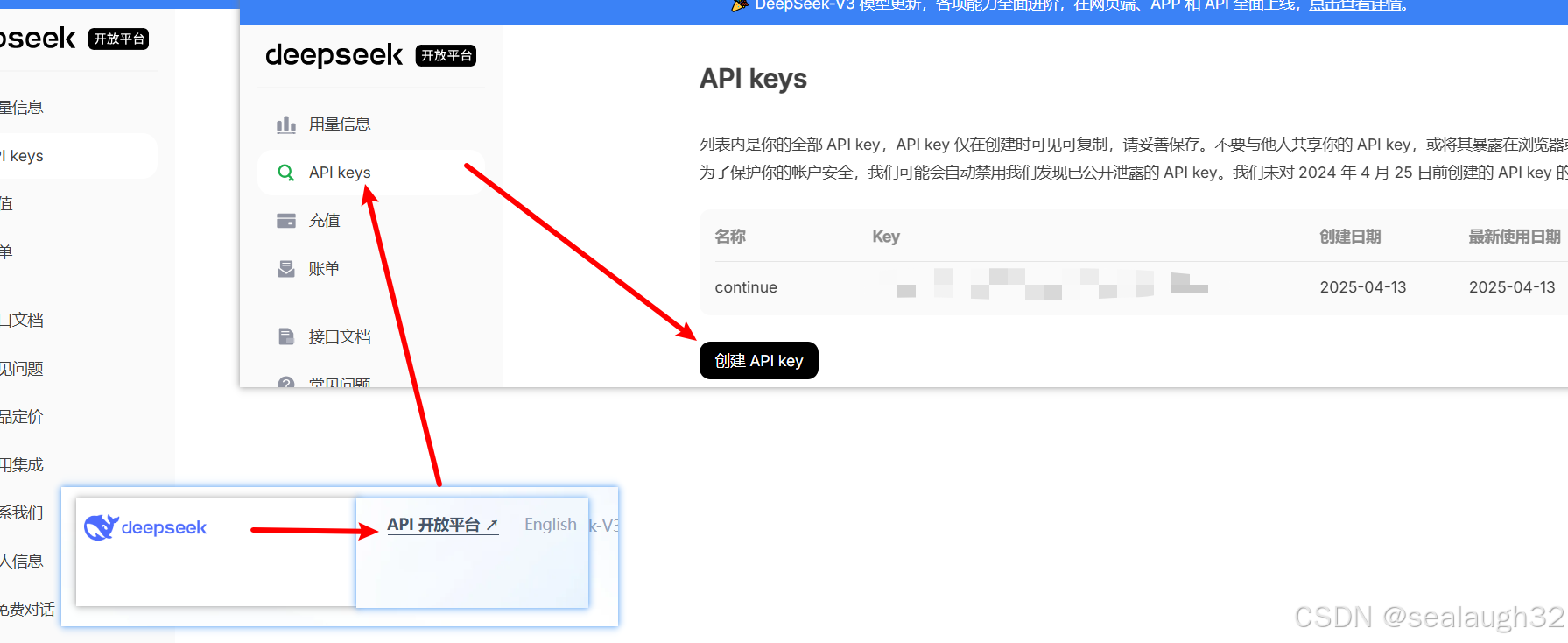Switch language via English link
This screenshot has height=643, width=1568.
(551, 524)
